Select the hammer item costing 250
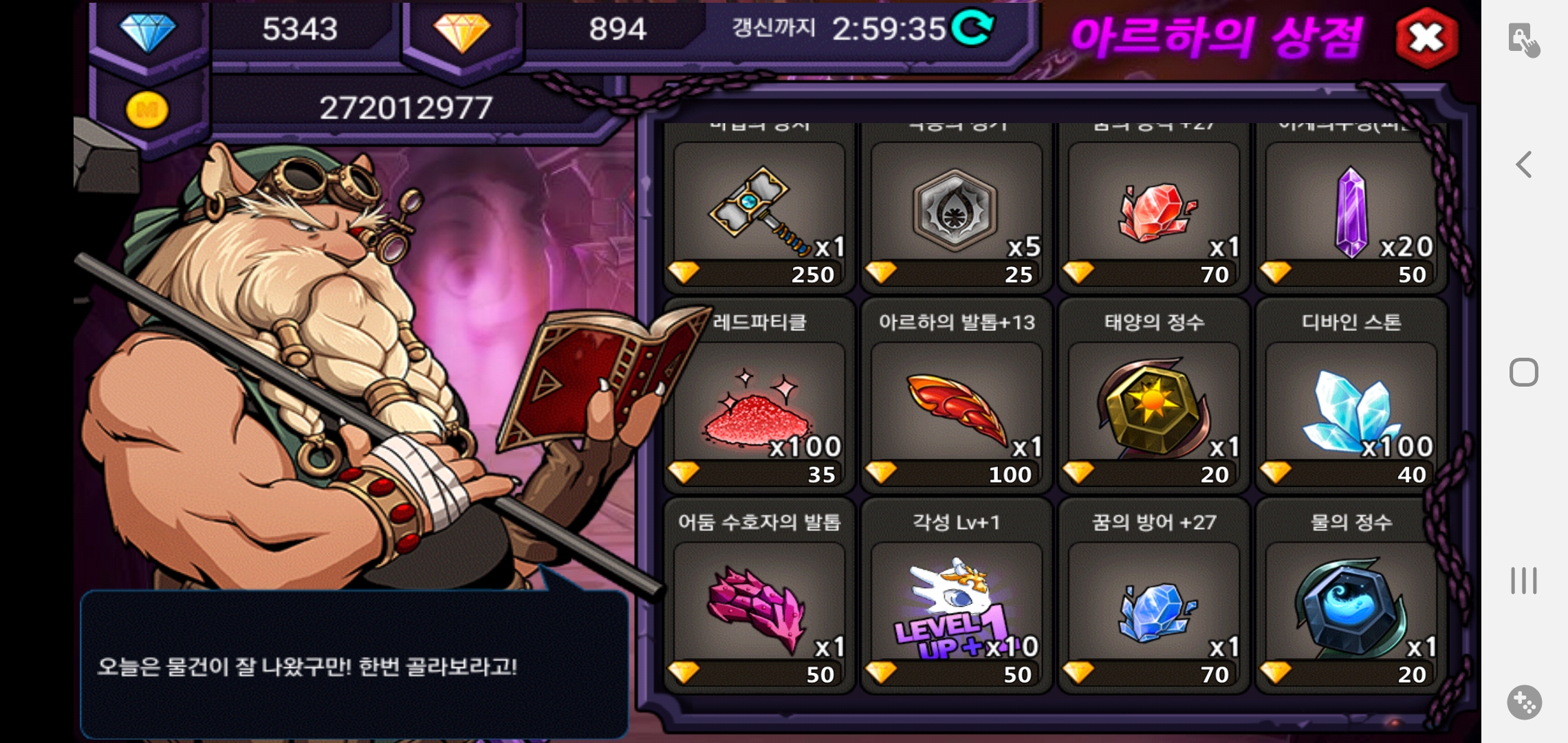 tap(759, 206)
